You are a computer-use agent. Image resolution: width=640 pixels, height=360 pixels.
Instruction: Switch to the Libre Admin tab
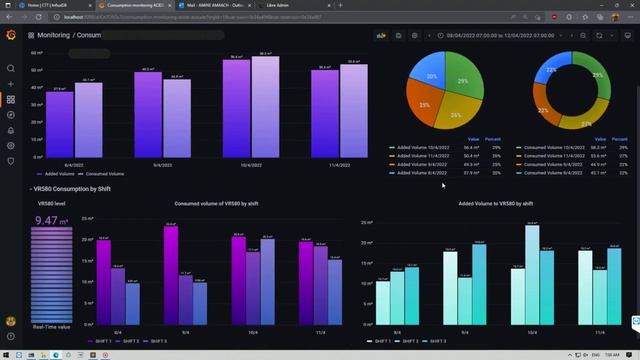(294, 5)
